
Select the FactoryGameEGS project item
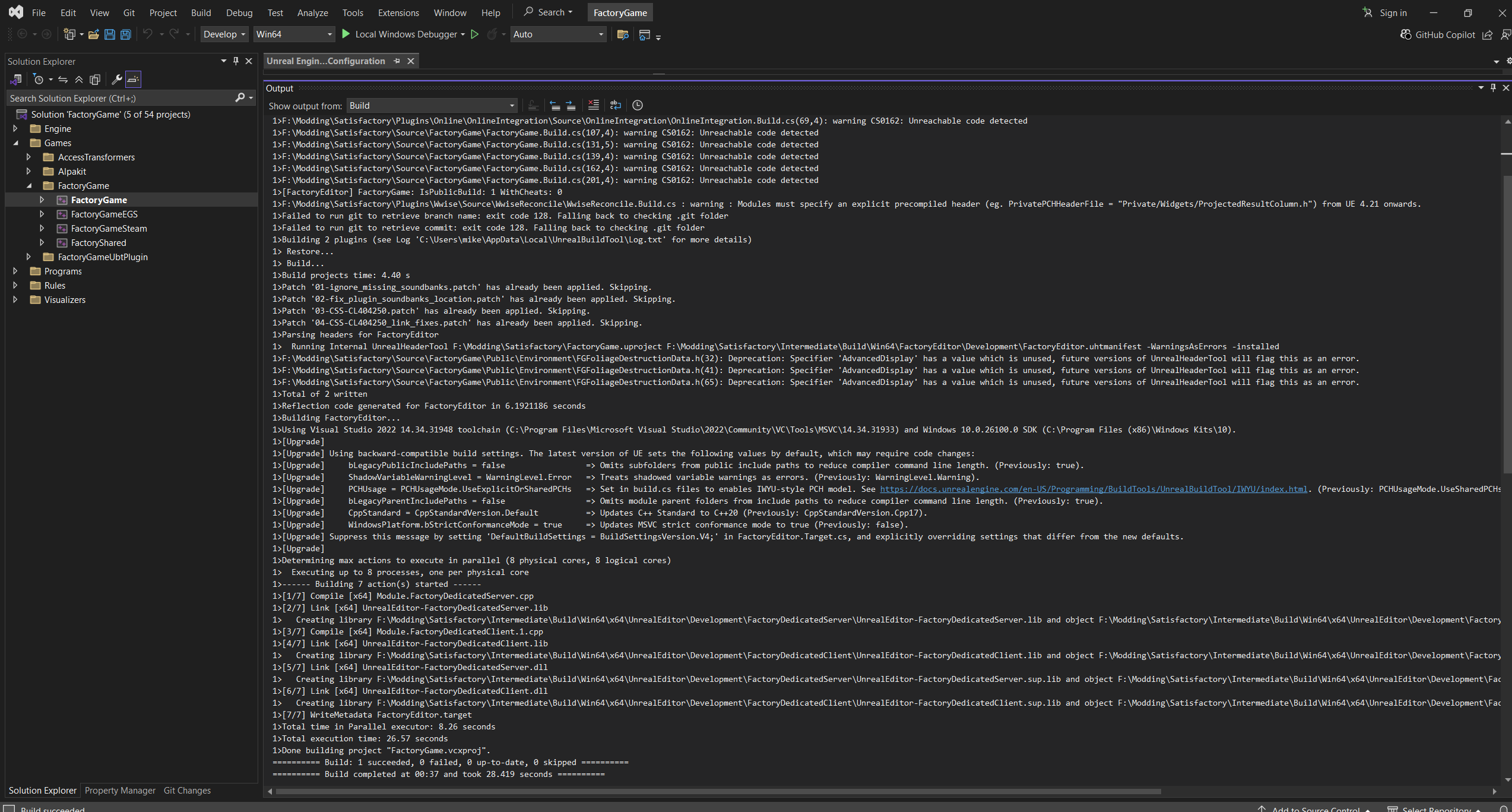click(104, 214)
